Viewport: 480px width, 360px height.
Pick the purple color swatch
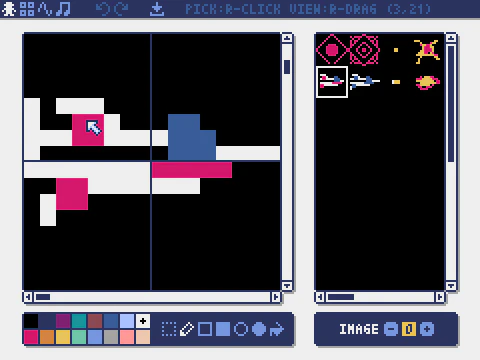pyautogui.click(x=63, y=321)
